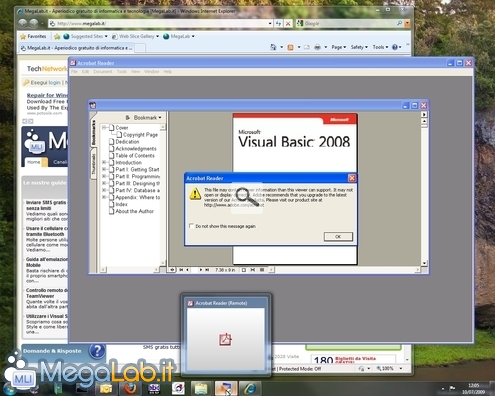
Task: Toggle the navigation pane button
Action: coord(172,270)
